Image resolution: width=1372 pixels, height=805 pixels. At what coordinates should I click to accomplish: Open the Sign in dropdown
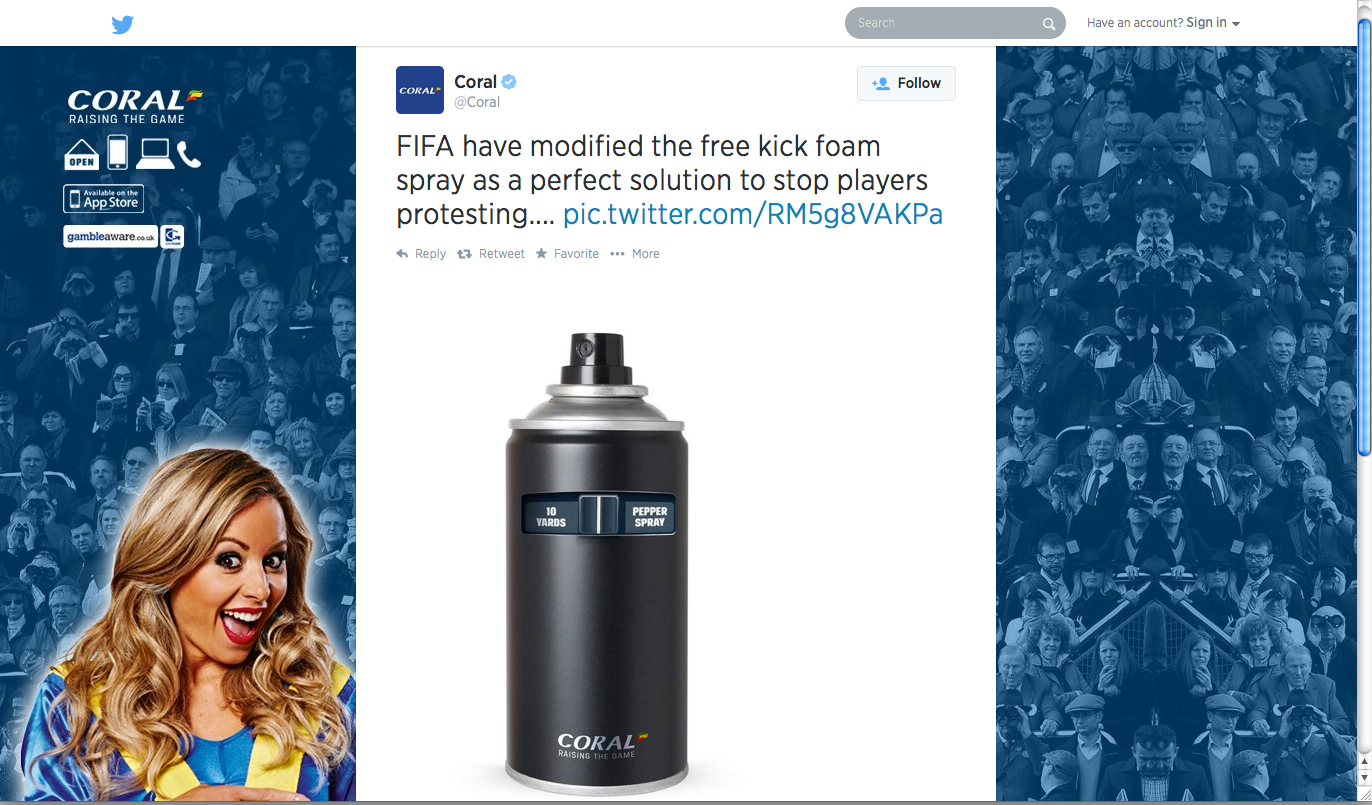[x=1206, y=23]
